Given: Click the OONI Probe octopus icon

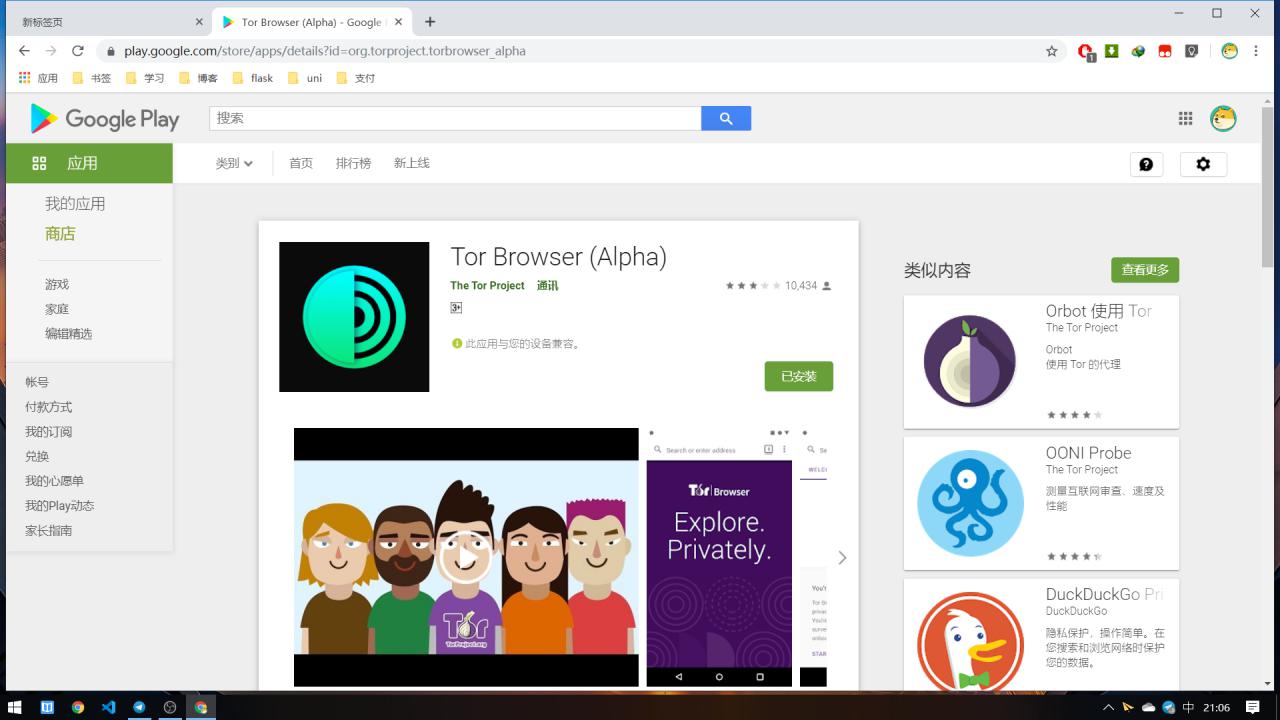Looking at the screenshot, I should (x=970, y=503).
